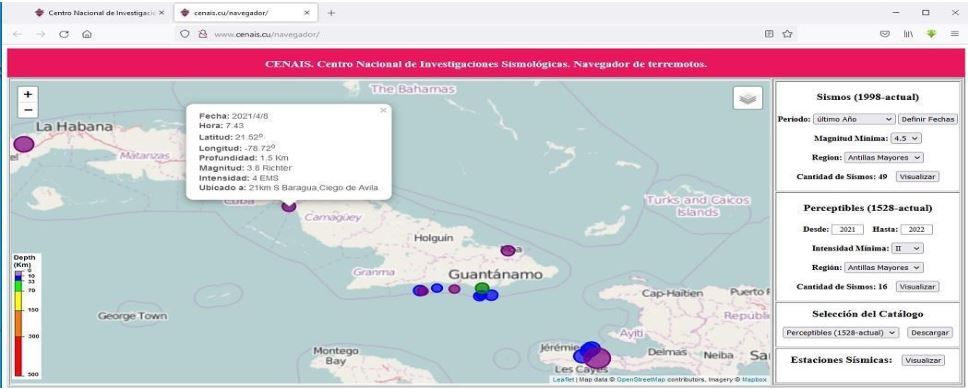Go forward to the next page
This screenshot has height=389, width=968.
[40, 35]
